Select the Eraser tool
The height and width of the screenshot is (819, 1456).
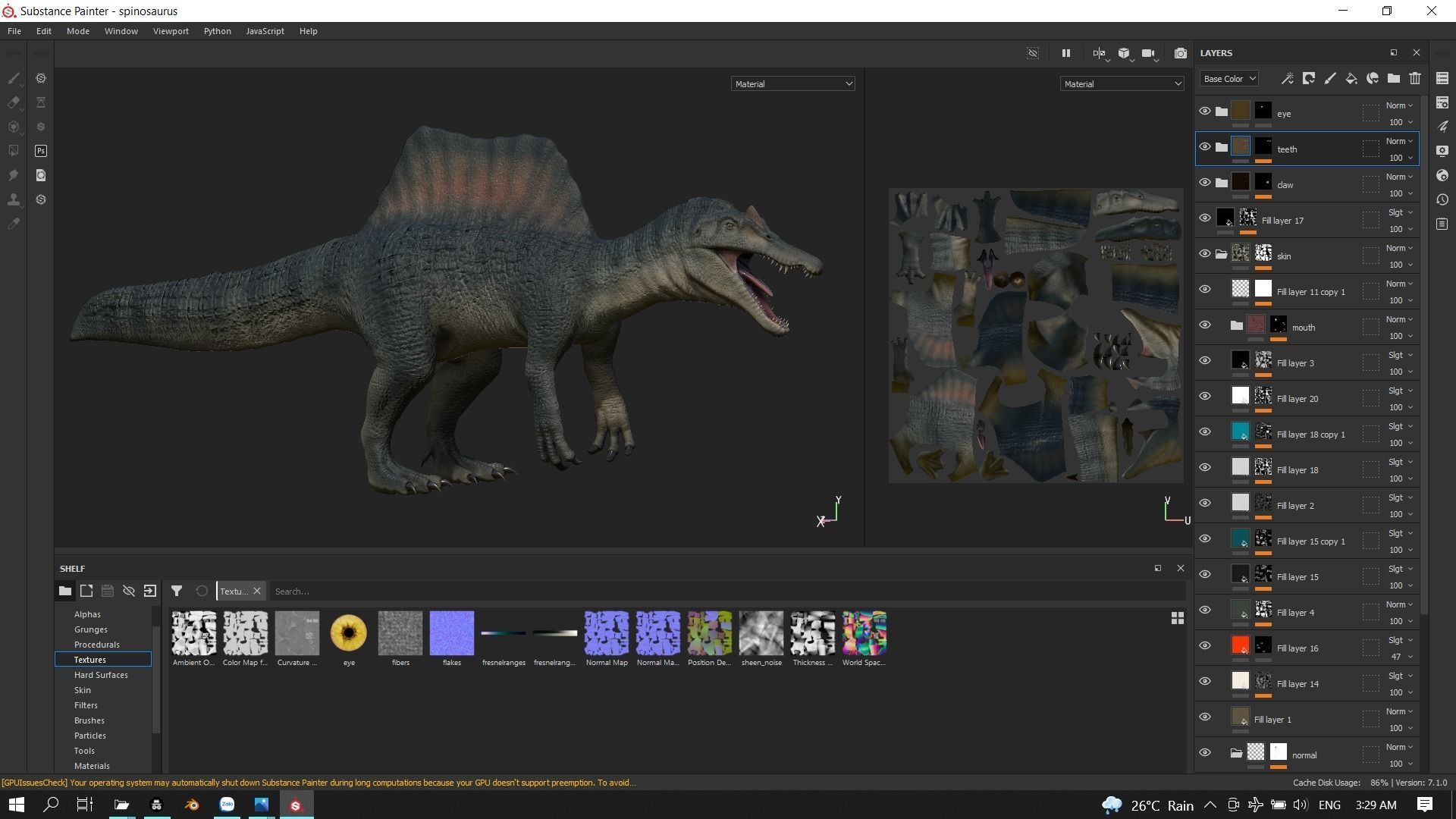[x=14, y=102]
